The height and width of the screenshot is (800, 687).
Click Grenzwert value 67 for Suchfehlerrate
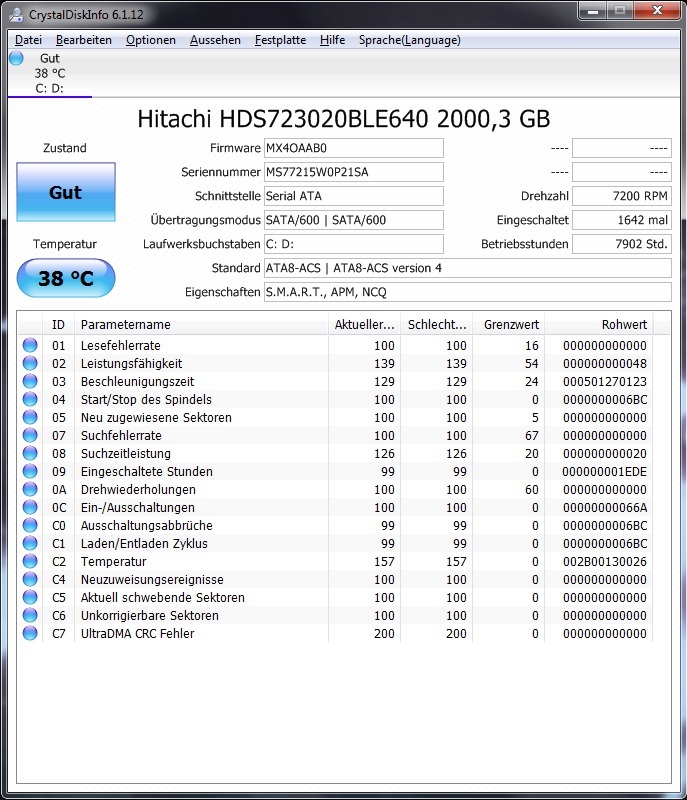[x=531, y=436]
